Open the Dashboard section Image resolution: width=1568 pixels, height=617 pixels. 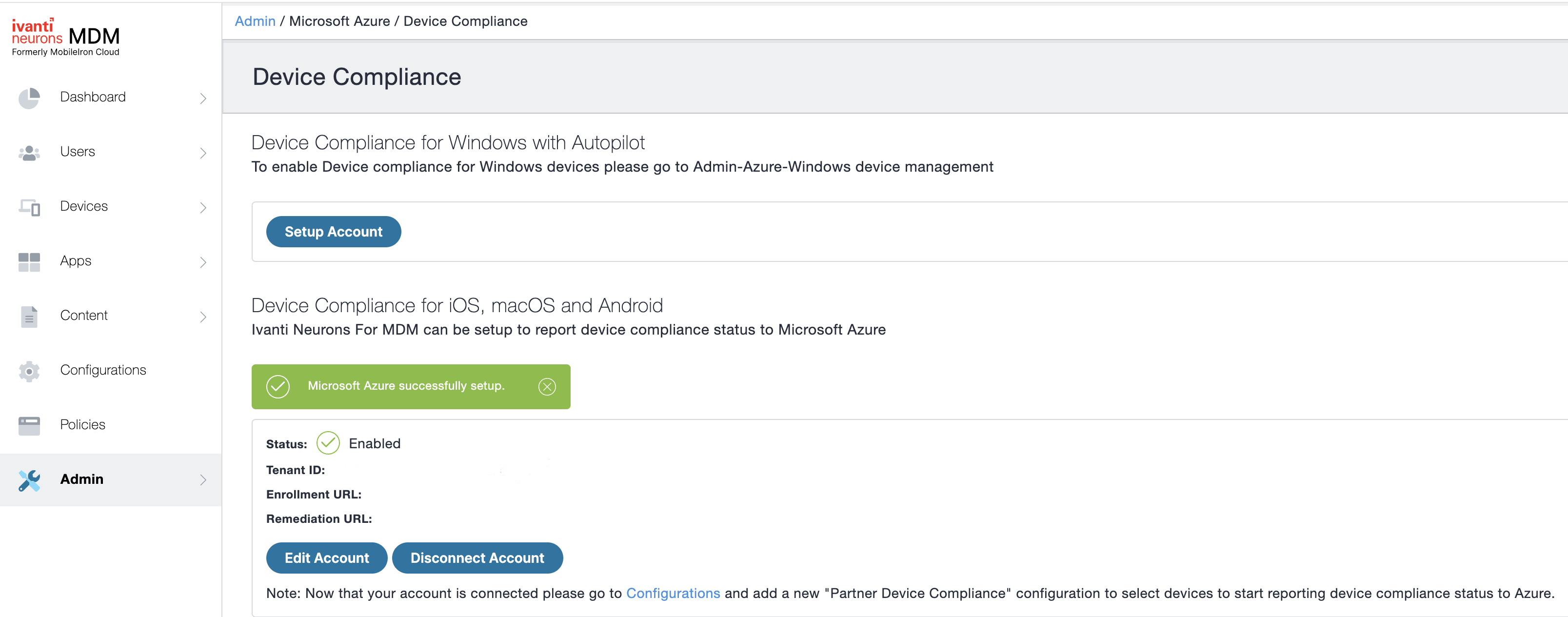pos(111,98)
